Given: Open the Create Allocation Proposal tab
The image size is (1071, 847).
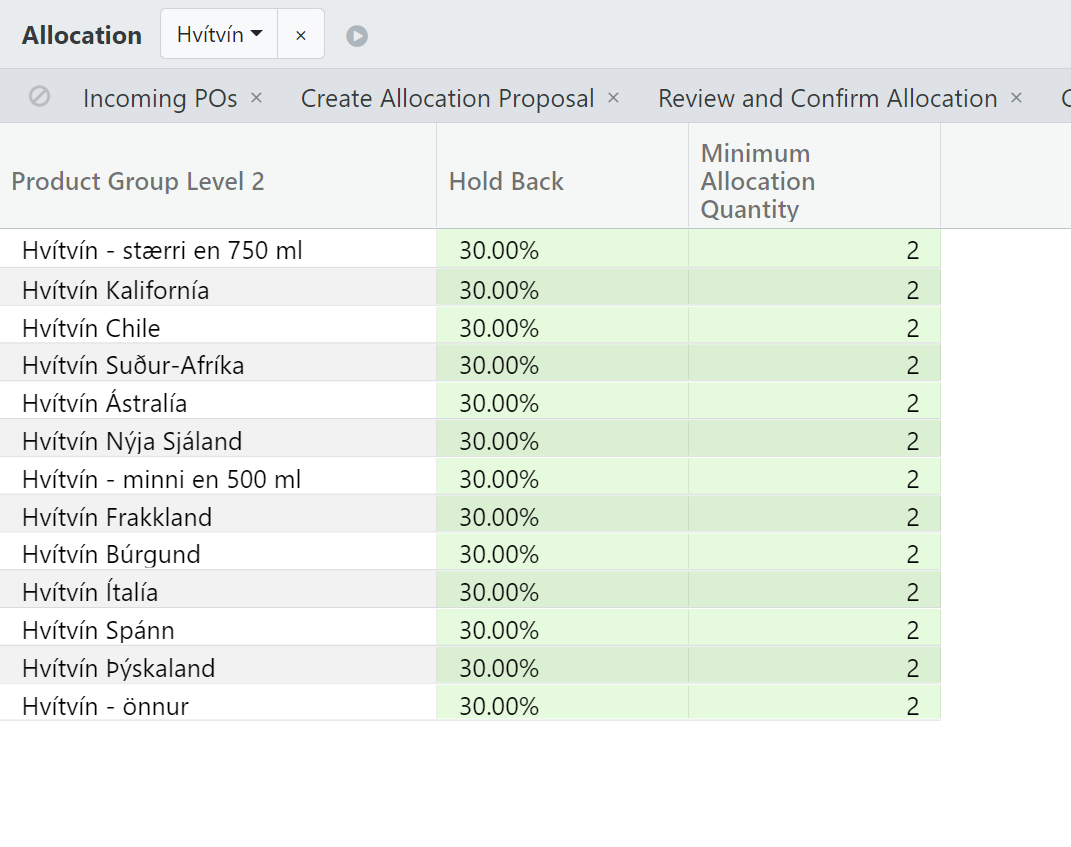Looking at the screenshot, I should pos(447,98).
